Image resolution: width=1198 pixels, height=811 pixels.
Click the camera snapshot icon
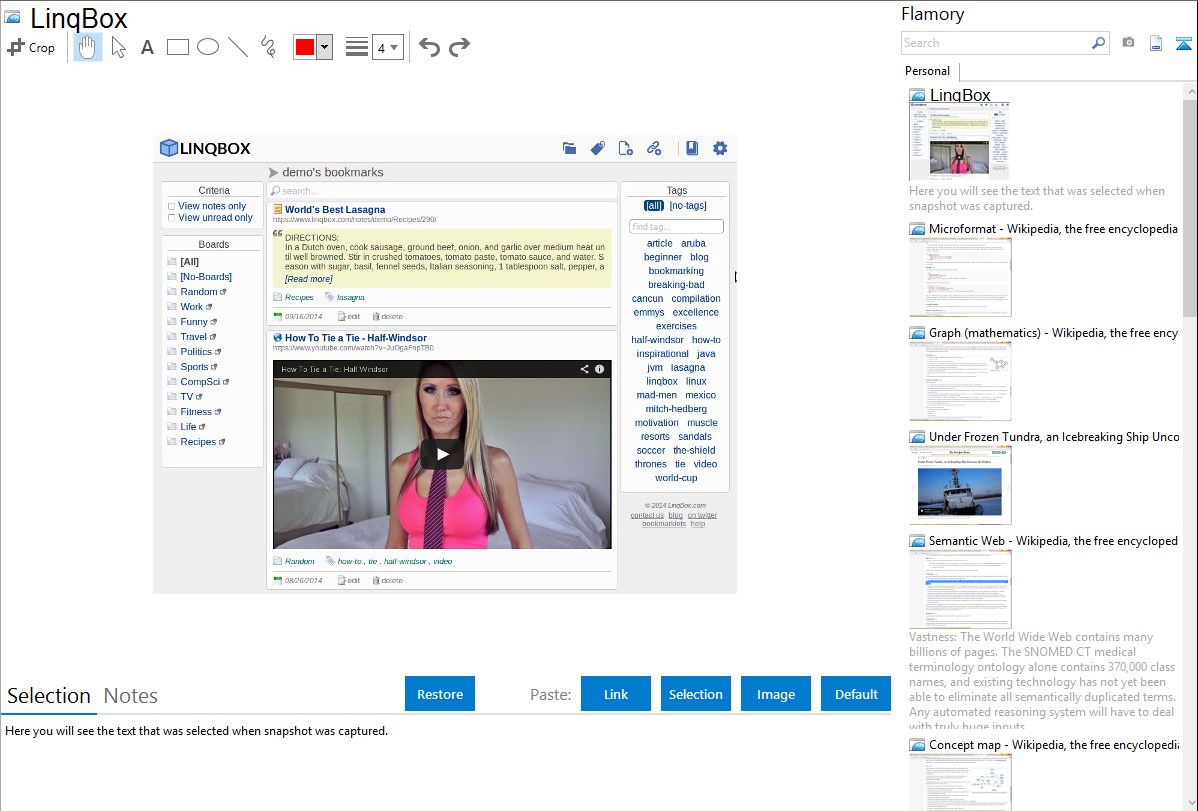[x=1128, y=43]
